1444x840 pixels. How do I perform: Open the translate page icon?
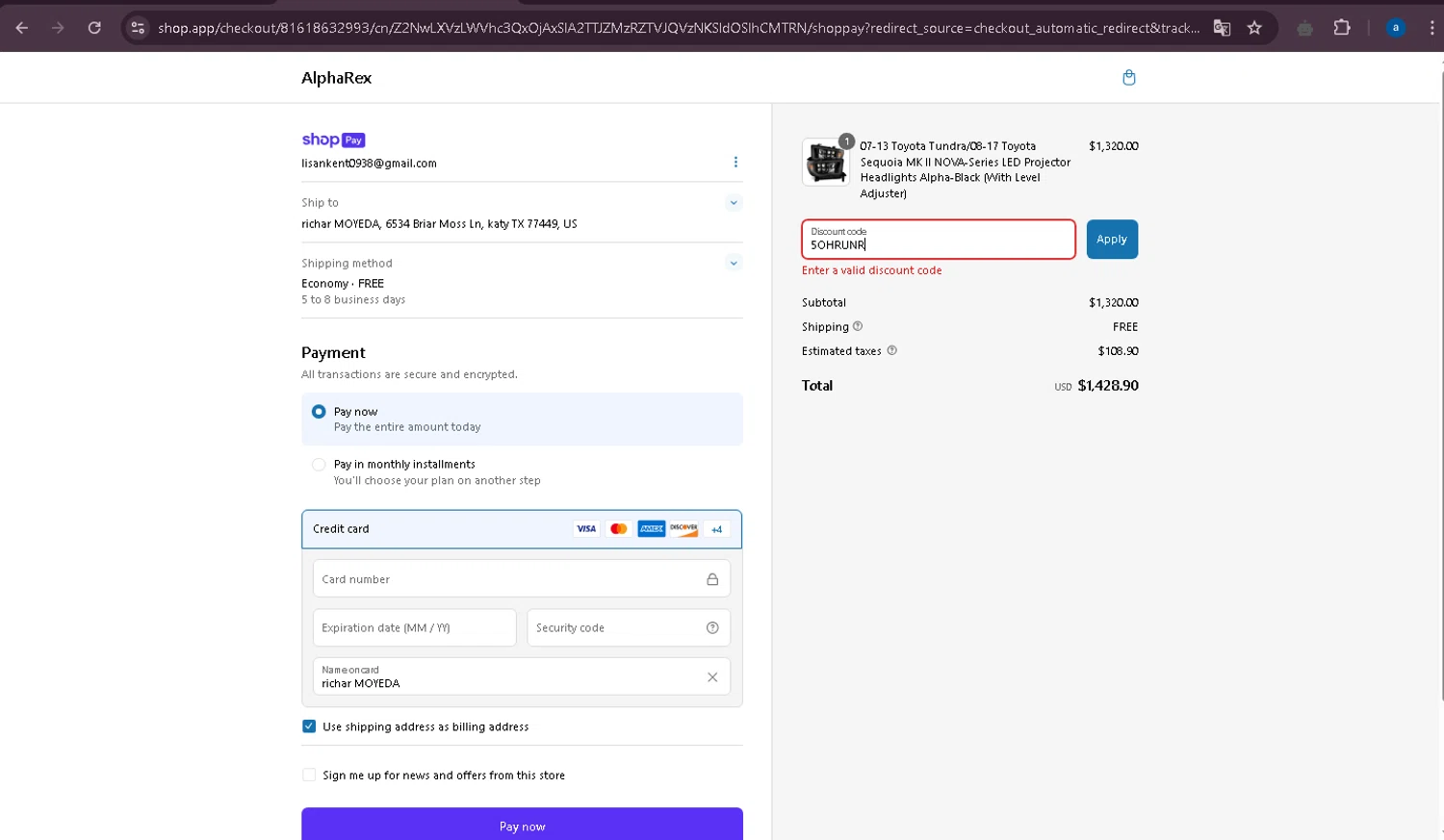pyautogui.click(x=1222, y=28)
